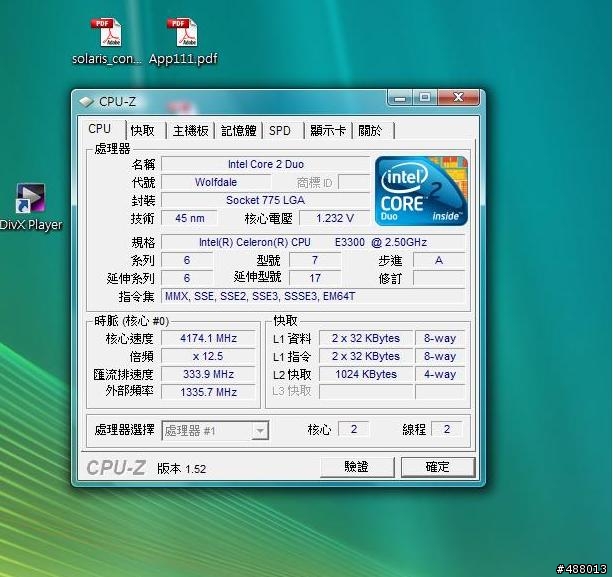
Task: Click the 333.9 MHz bus speed value
Action: tap(208, 374)
